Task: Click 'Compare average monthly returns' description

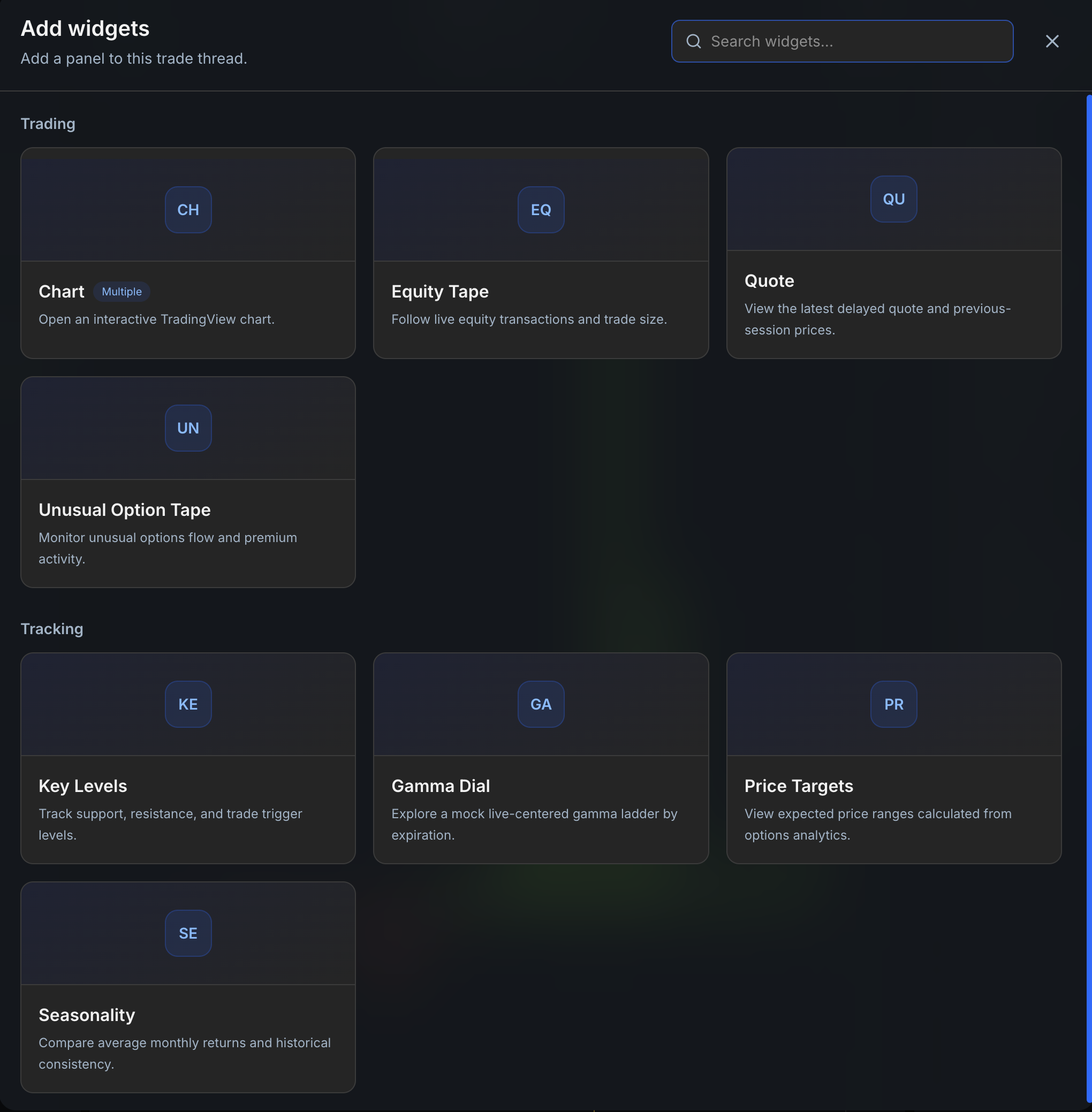Action: 184,1053
